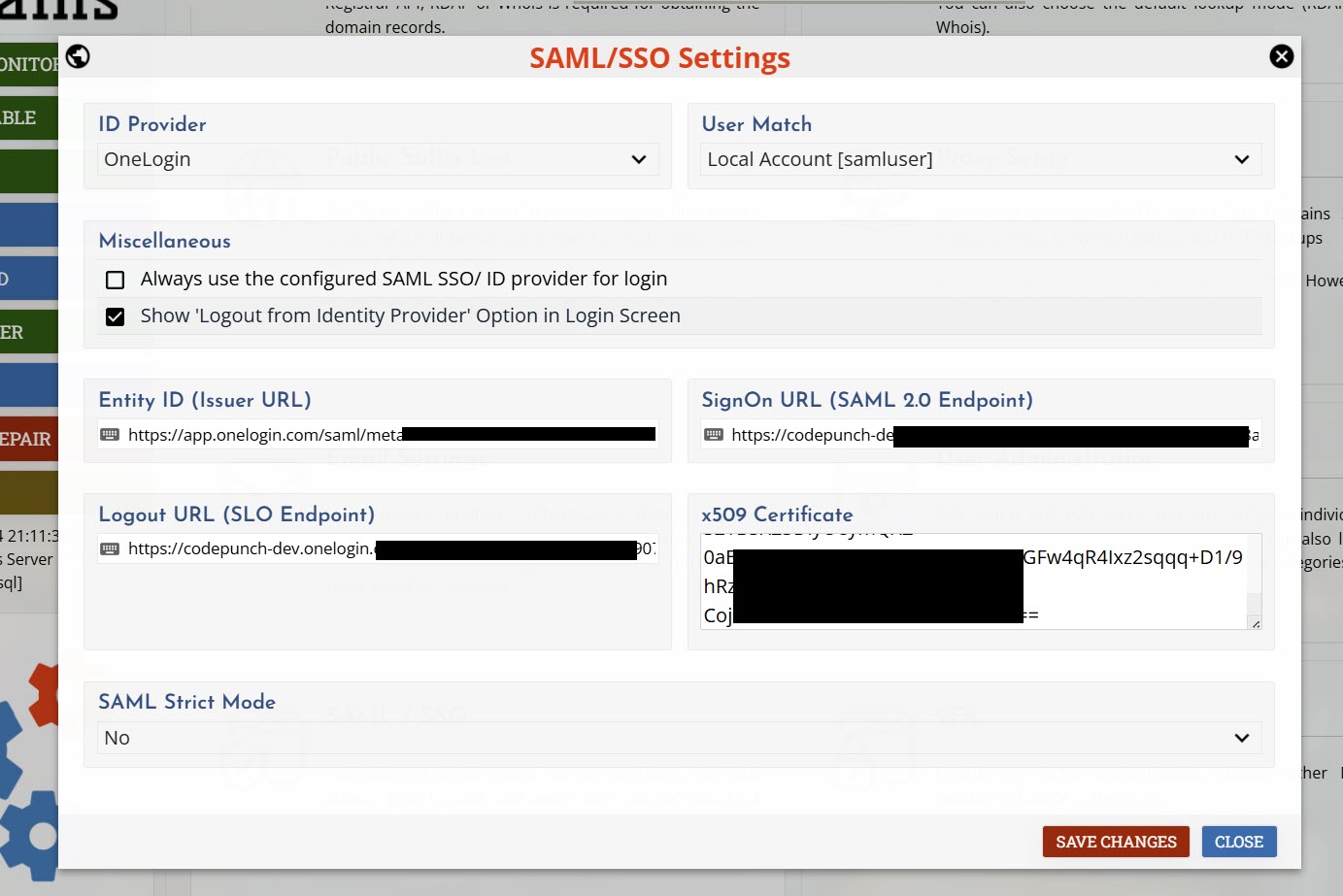This screenshot has width=1343, height=896.
Task: Click the 'User Match' label
Action: coord(756,124)
